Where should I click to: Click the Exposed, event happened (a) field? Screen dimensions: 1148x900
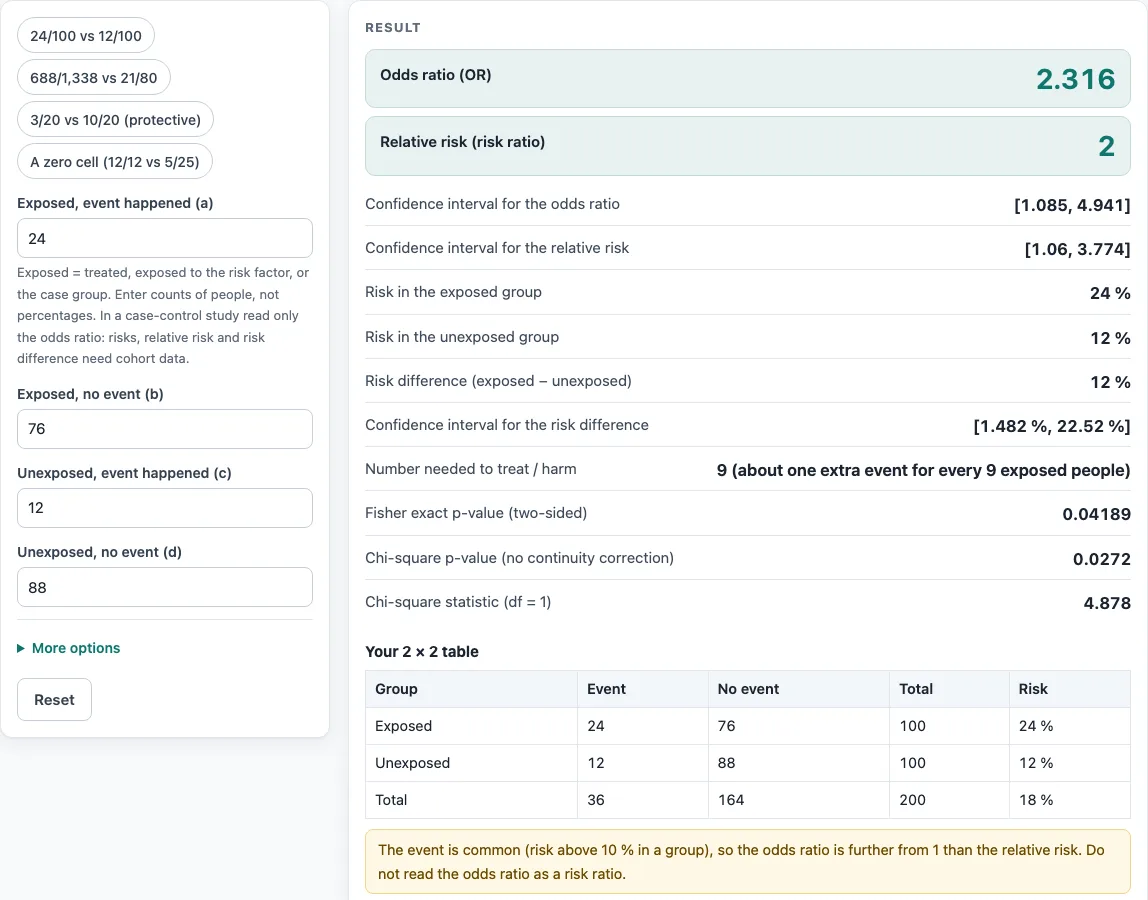(165, 238)
